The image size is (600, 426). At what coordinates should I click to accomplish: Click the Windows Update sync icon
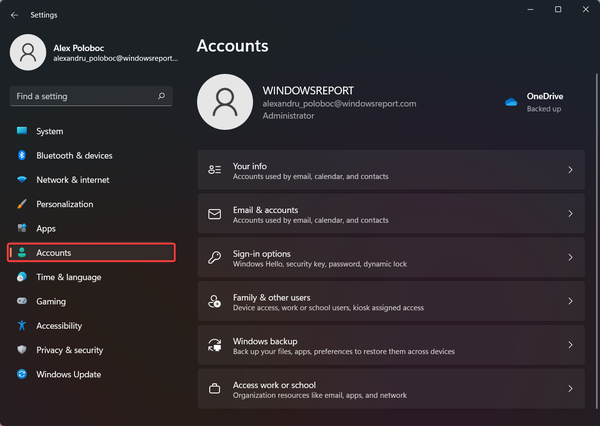pos(21,374)
